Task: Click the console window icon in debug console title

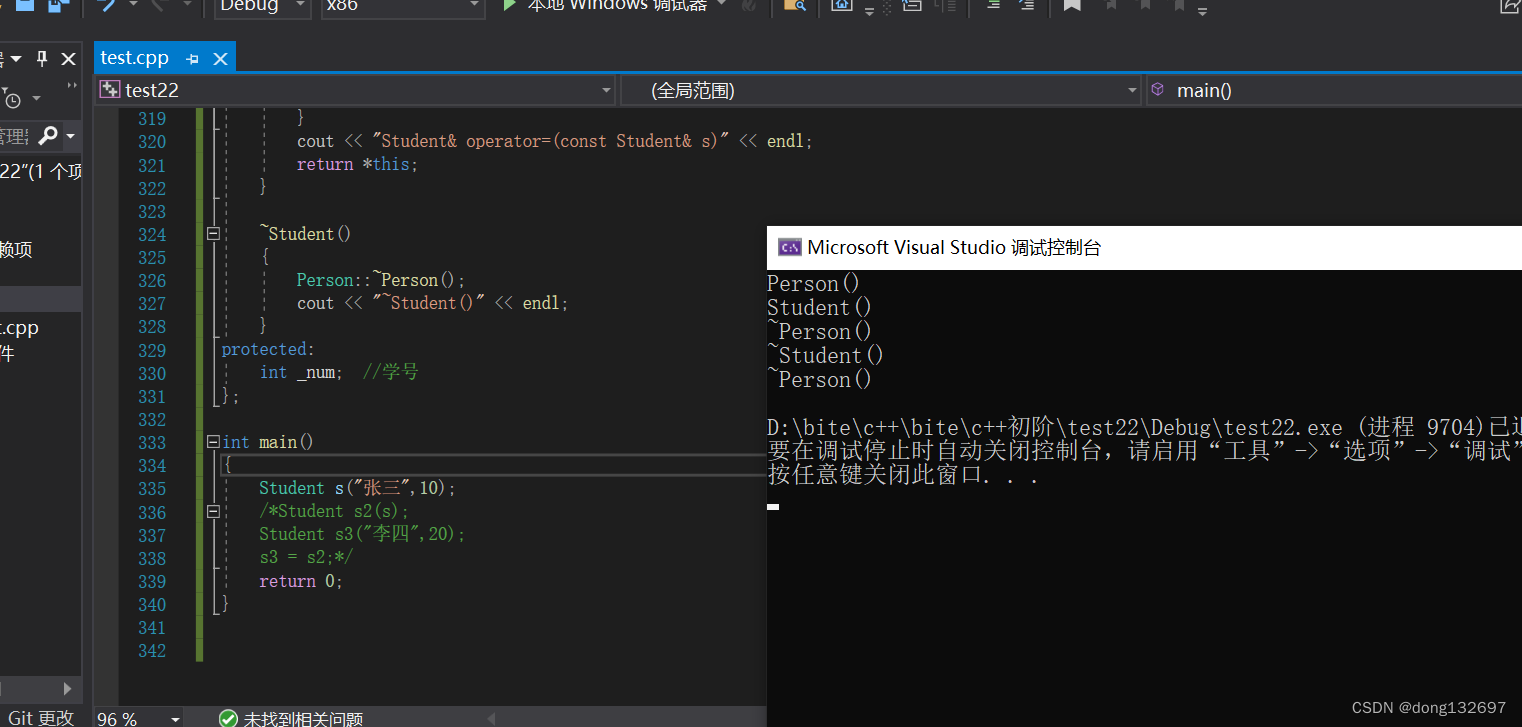Action: pyautogui.click(x=789, y=248)
